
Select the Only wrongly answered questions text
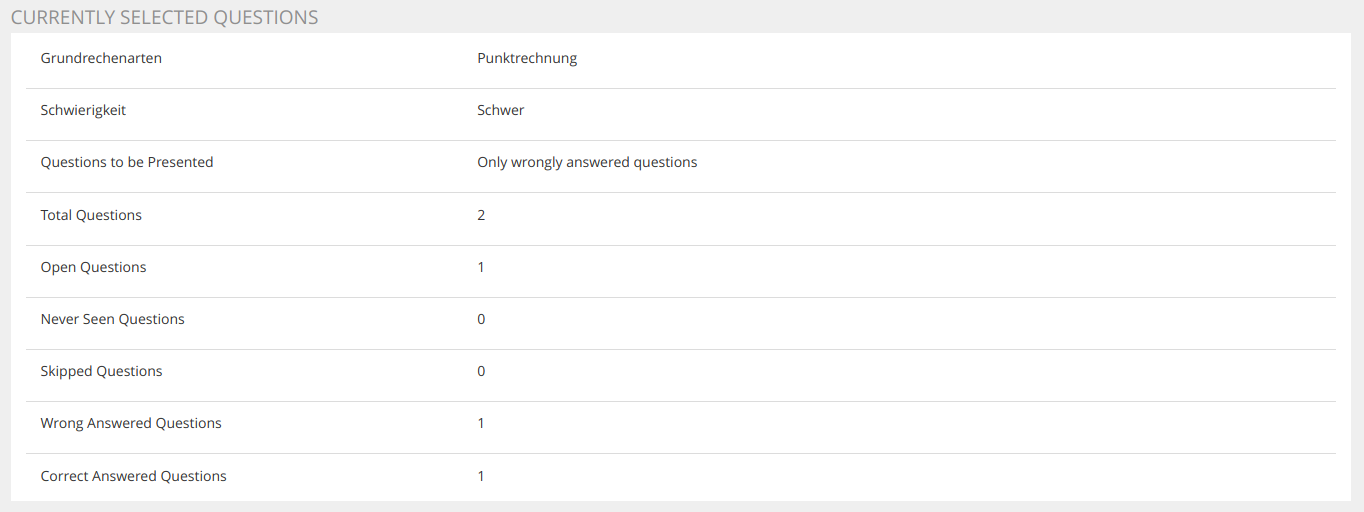click(587, 162)
